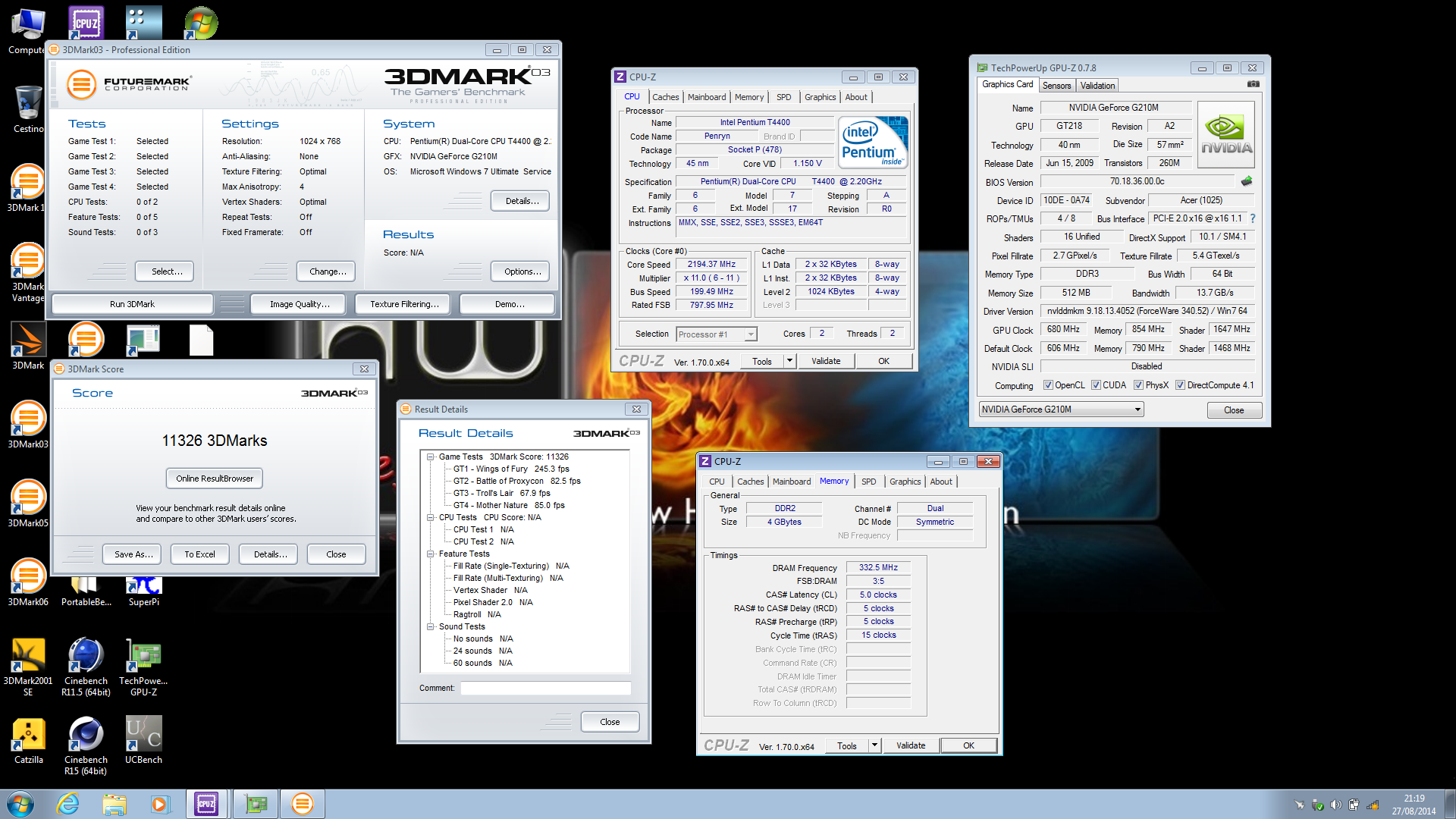
Task: Switch to GPU-Z via taskbar button
Action: tap(256, 804)
